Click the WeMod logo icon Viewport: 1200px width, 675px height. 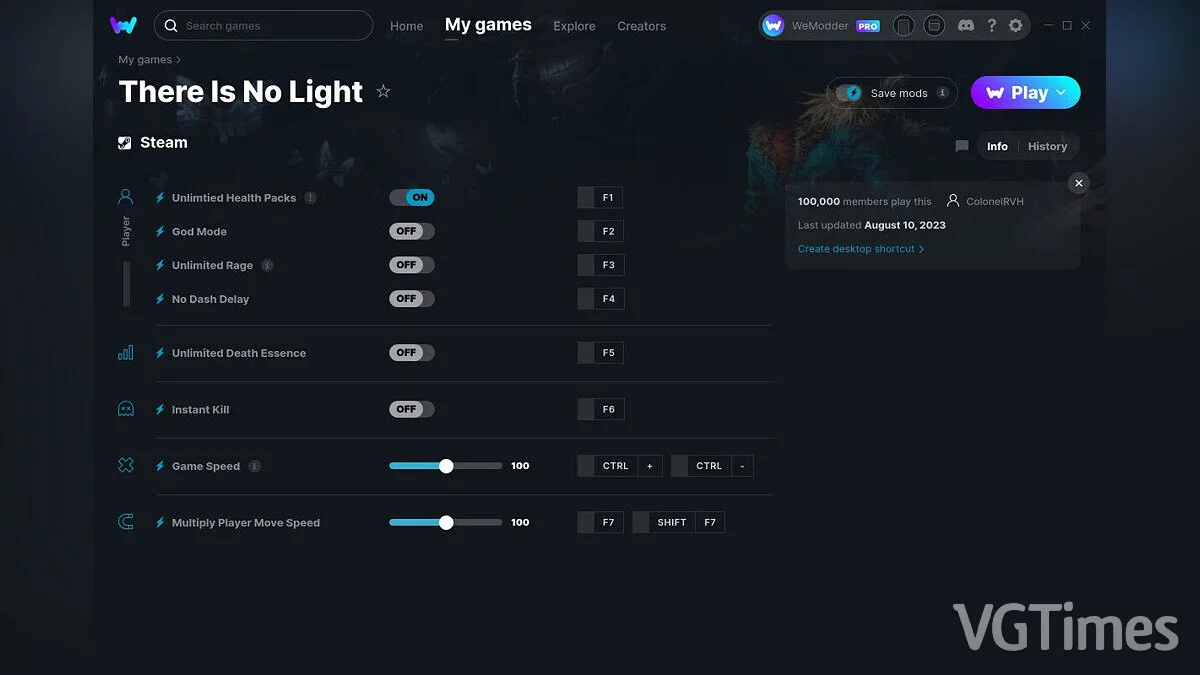[123, 25]
